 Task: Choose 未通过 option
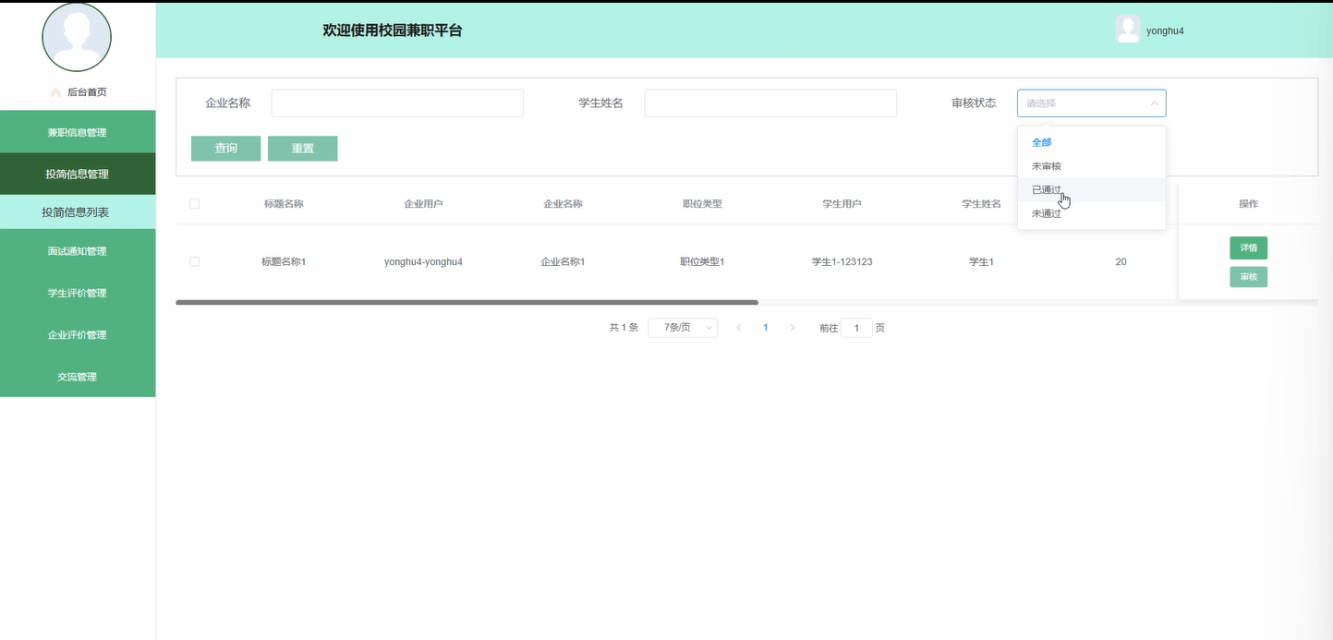tap(1091, 213)
